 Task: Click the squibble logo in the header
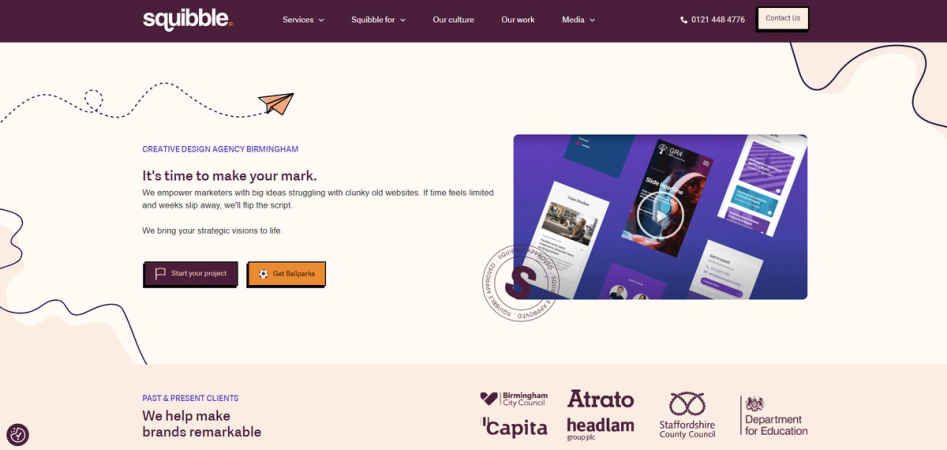click(188, 19)
